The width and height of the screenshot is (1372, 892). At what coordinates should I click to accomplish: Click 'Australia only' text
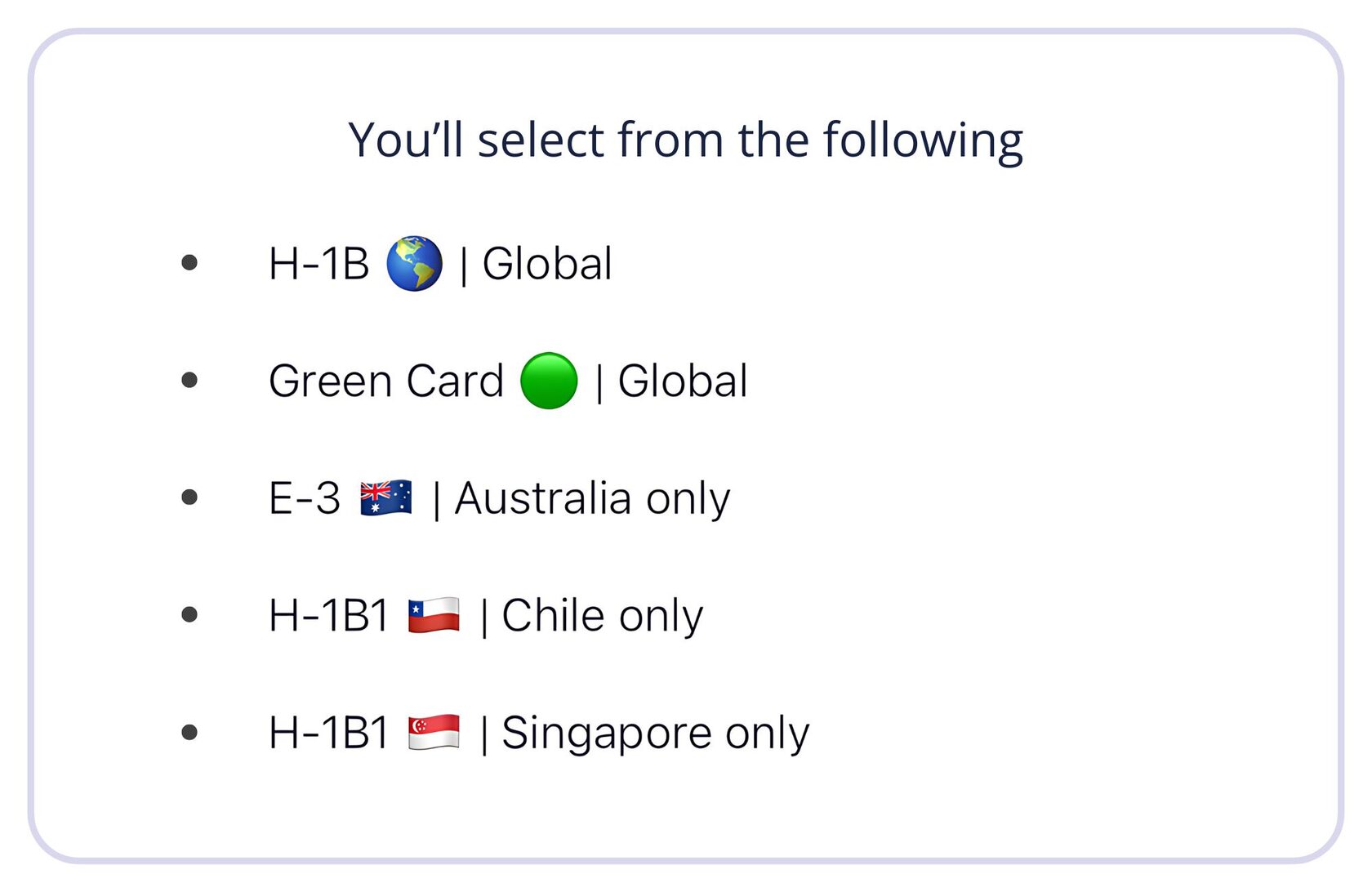pyautogui.click(x=592, y=498)
